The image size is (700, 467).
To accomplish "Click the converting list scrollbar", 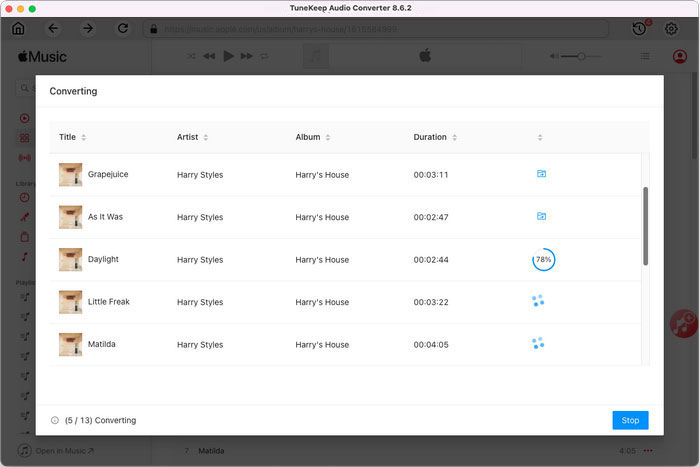I will (645, 226).
